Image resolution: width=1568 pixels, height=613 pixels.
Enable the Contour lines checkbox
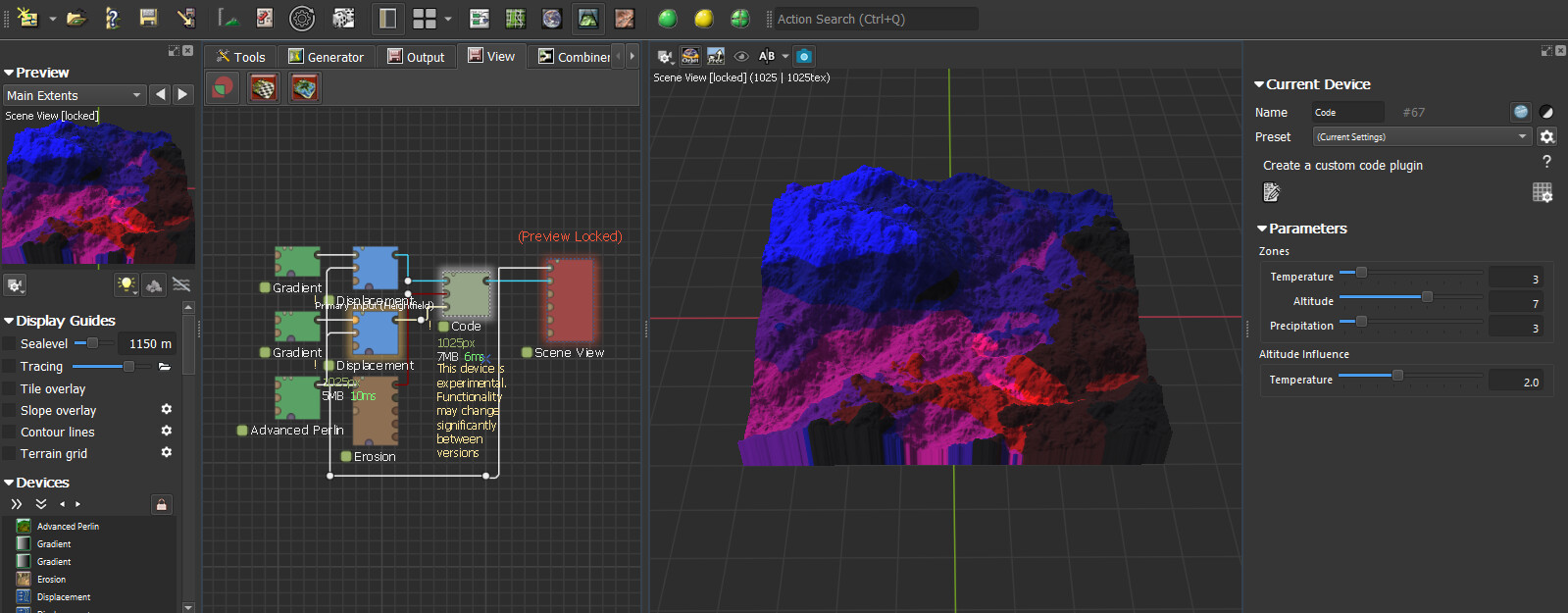pos(10,433)
